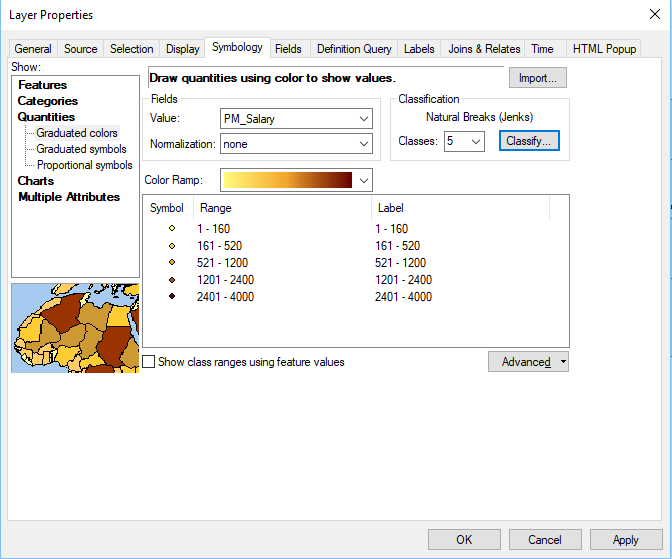Open the Color Ramp dropdown arrow
The height and width of the screenshot is (559, 672).
coord(363,180)
